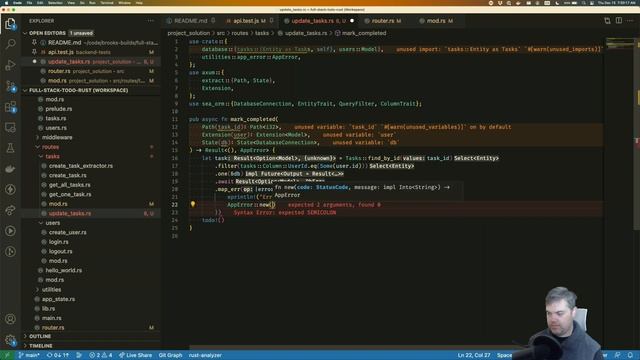Viewport: 640px width, 360px height.
Task: Start Live Share from status bar
Action: 135,355
